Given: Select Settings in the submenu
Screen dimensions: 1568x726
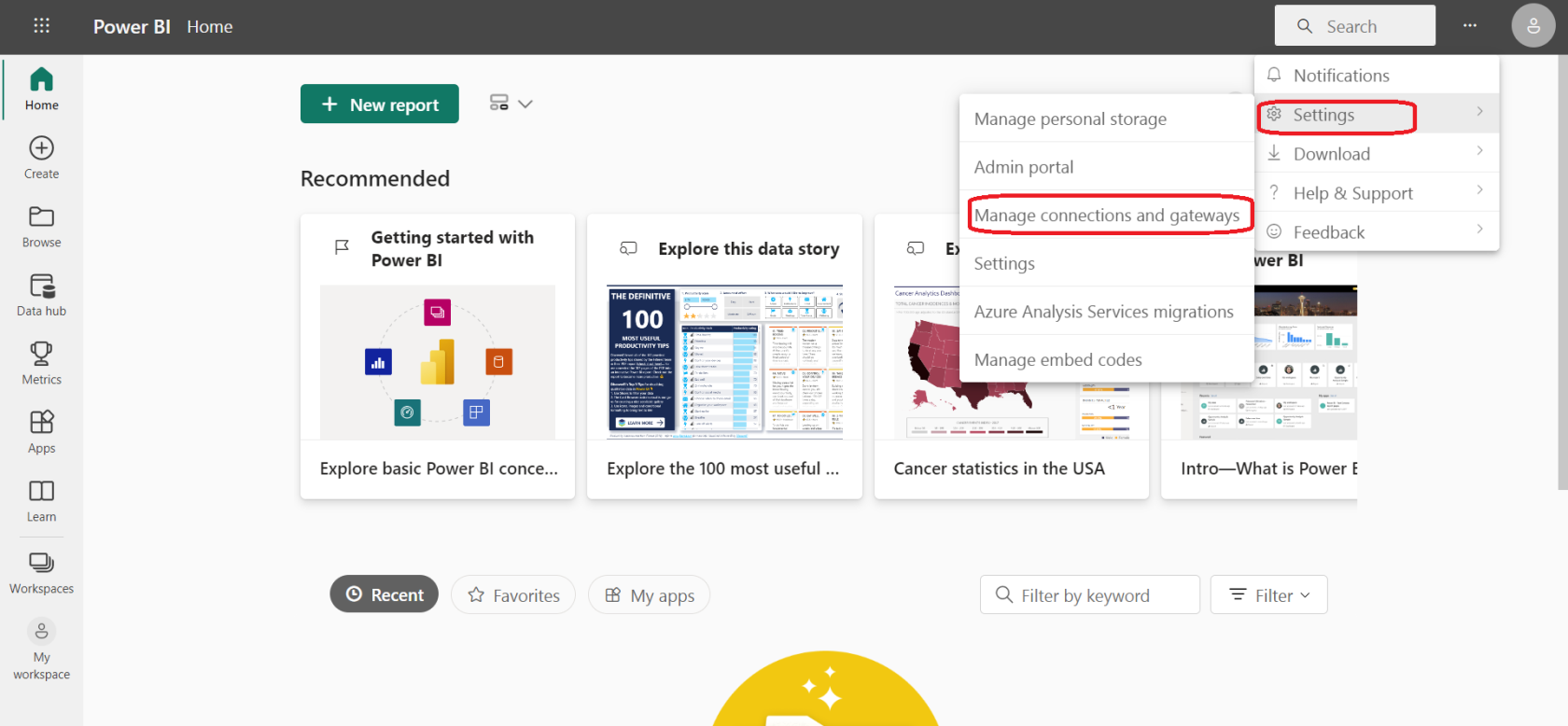Looking at the screenshot, I should tap(1107, 263).
